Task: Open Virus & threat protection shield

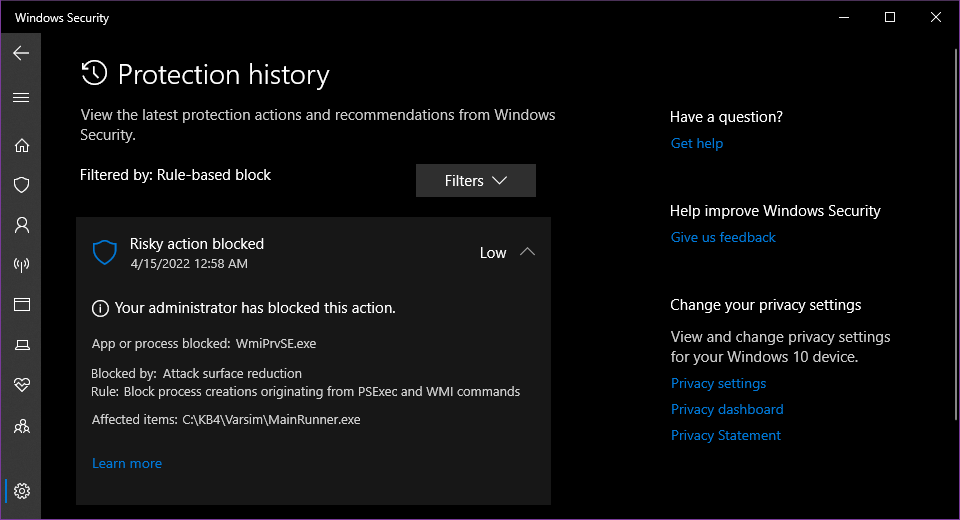Action: pos(21,185)
